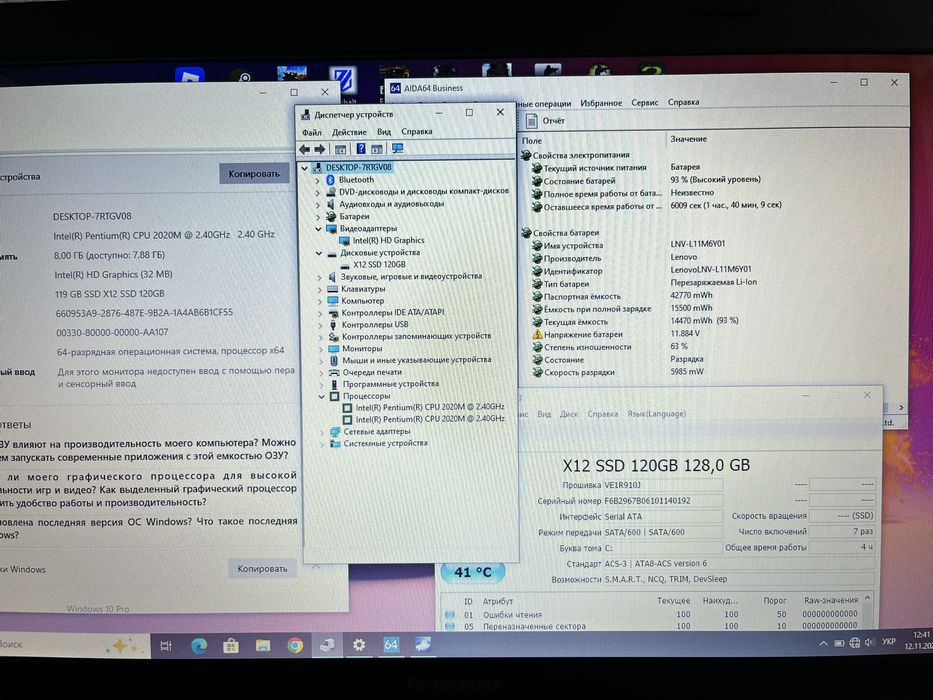The height and width of the screenshot is (700, 933).
Task: Open the Избранное menu in AIDA64
Action: tap(601, 103)
